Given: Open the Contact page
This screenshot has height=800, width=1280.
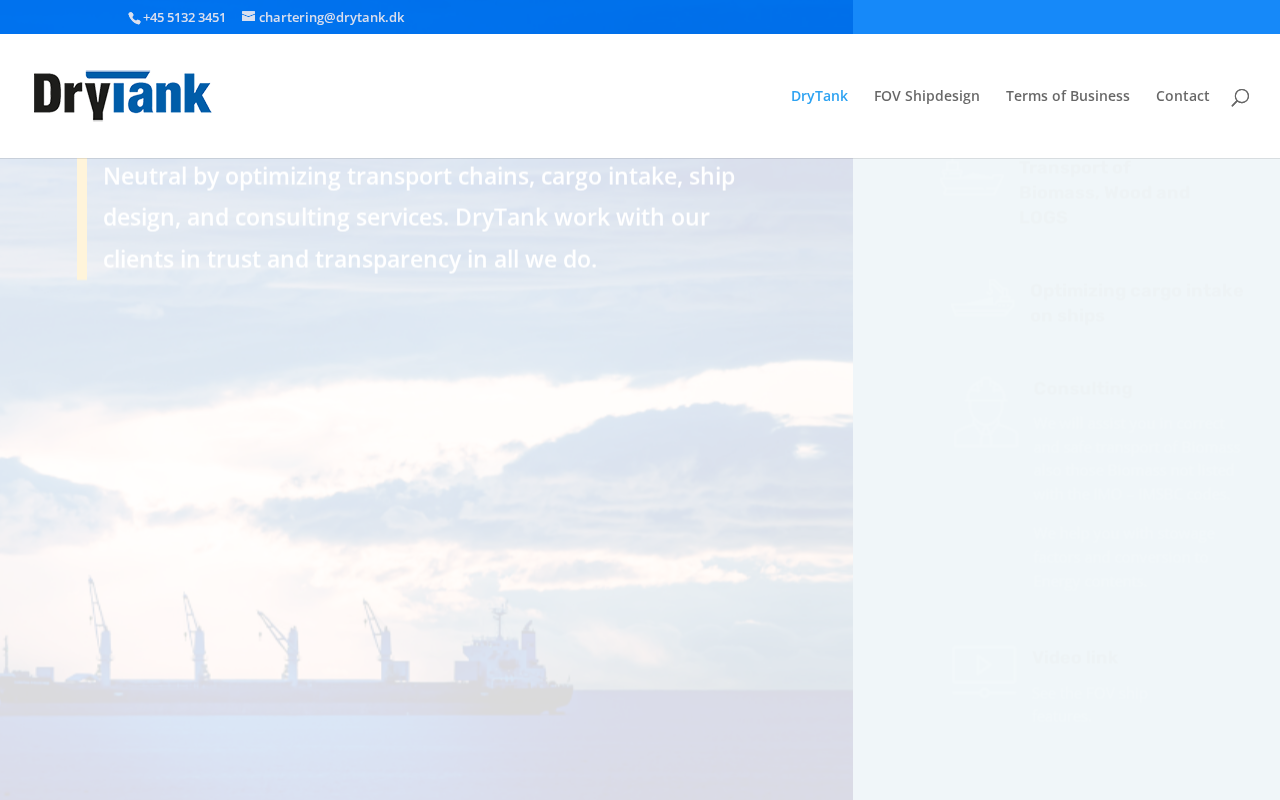Looking at the screenshot, I should pyautogui.click(x=1183, y=96).
